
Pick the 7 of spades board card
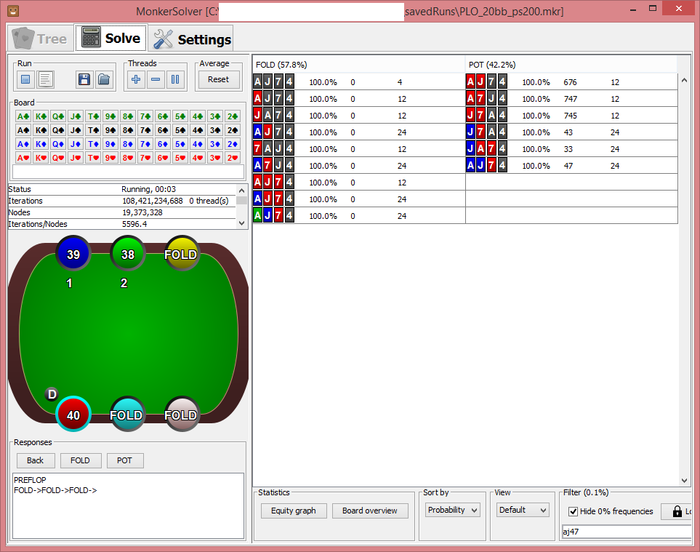coord(146,130)
